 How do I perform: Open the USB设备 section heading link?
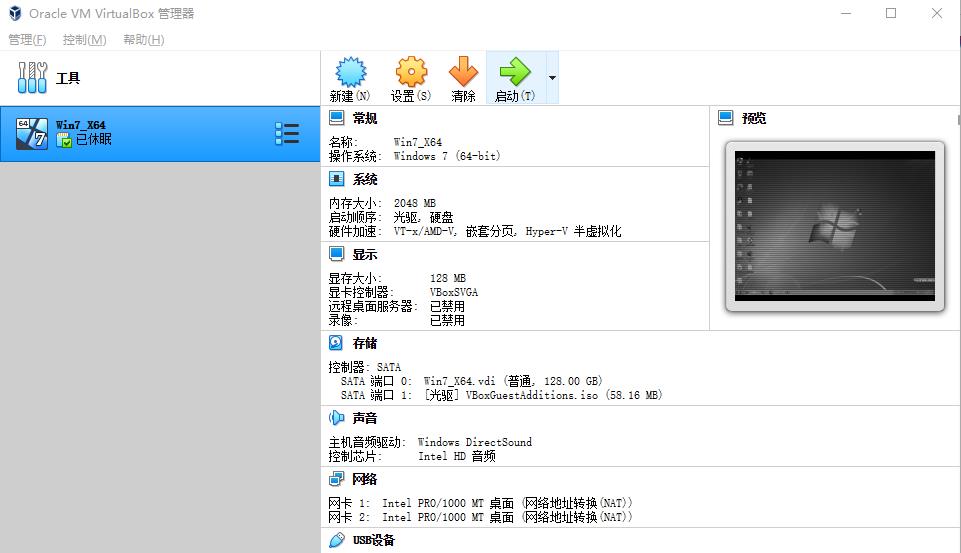(x=374, y=540)
